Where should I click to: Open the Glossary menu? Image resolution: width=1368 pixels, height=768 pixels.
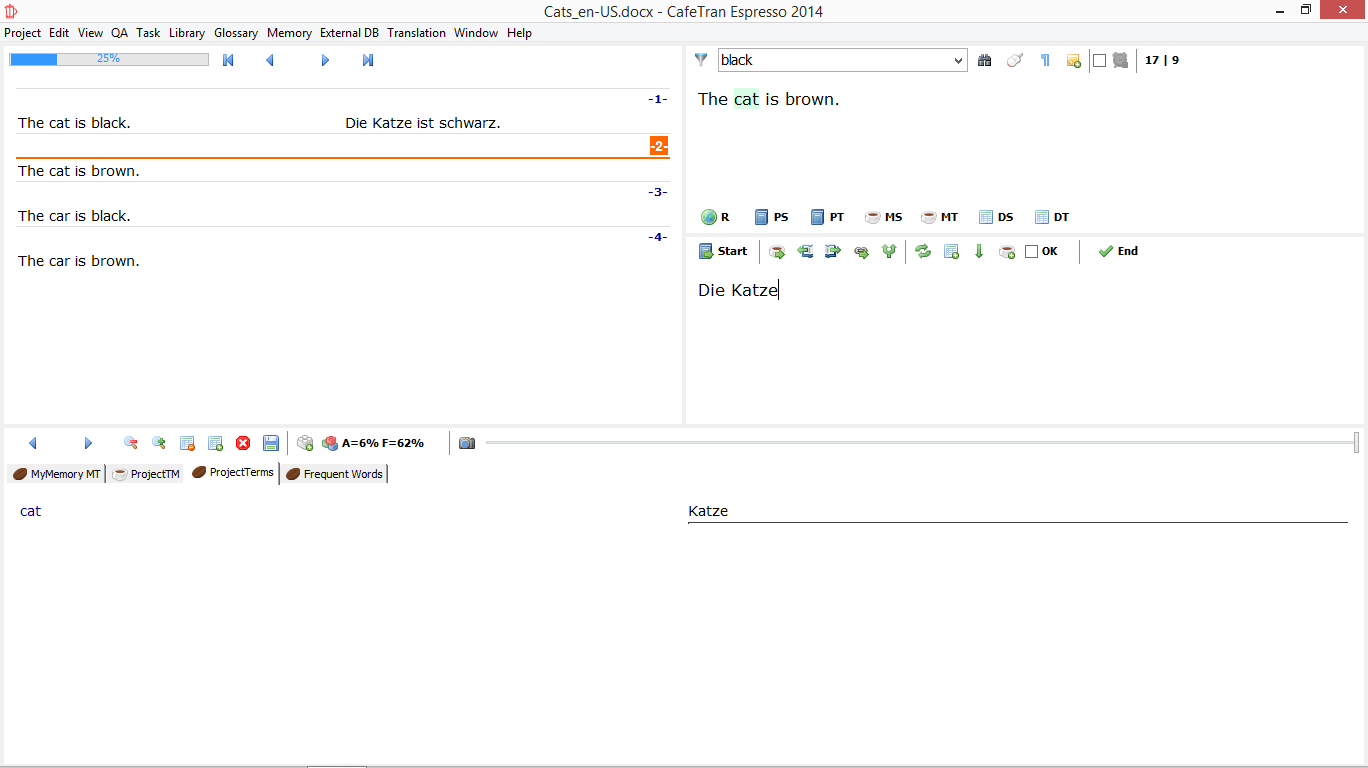pos(236,33)
